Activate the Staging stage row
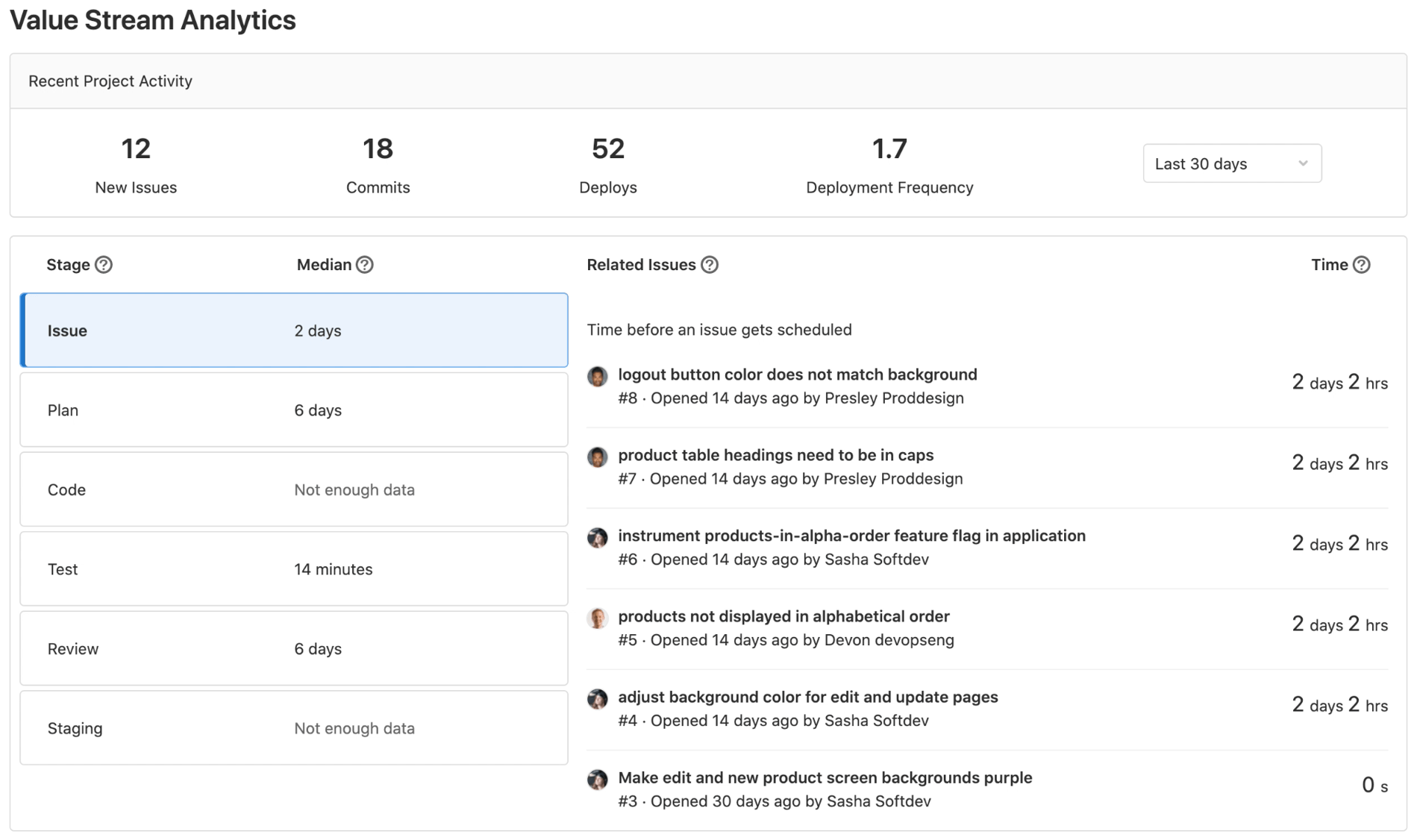This screenshot has height=840, width=1417. (294, 728)
